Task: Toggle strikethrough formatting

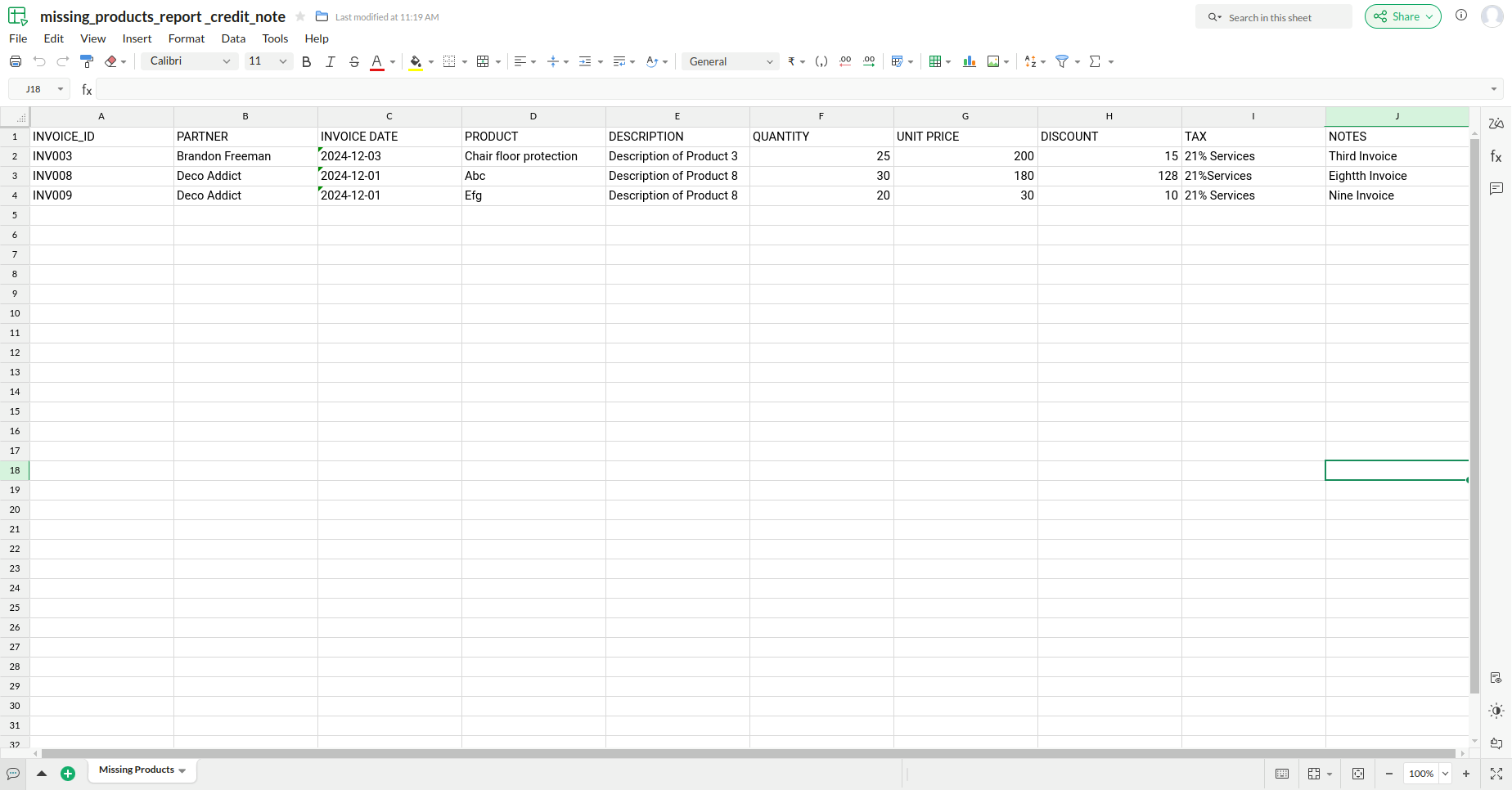Action: coord(354,61)
